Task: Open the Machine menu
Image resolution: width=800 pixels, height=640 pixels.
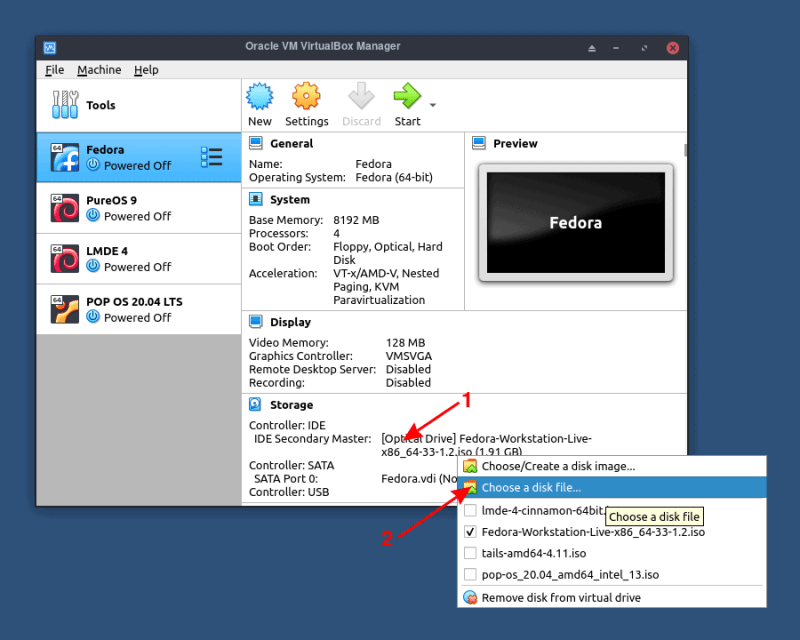Action: 99,70
